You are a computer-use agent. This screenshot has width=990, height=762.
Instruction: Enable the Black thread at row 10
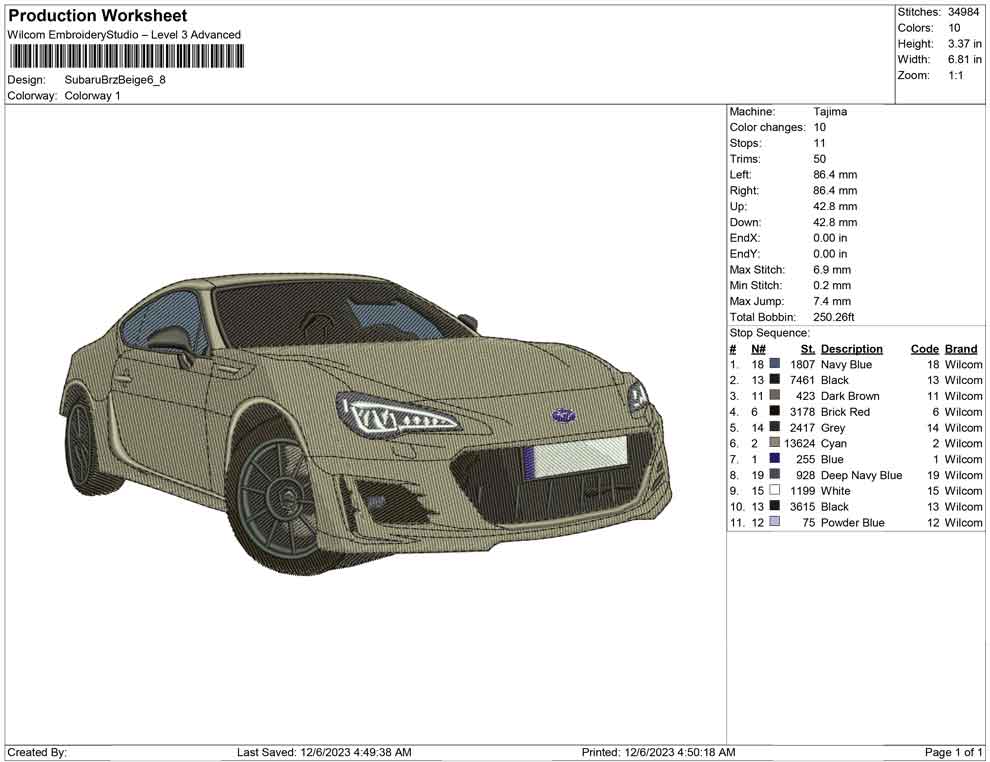(837, 507)
